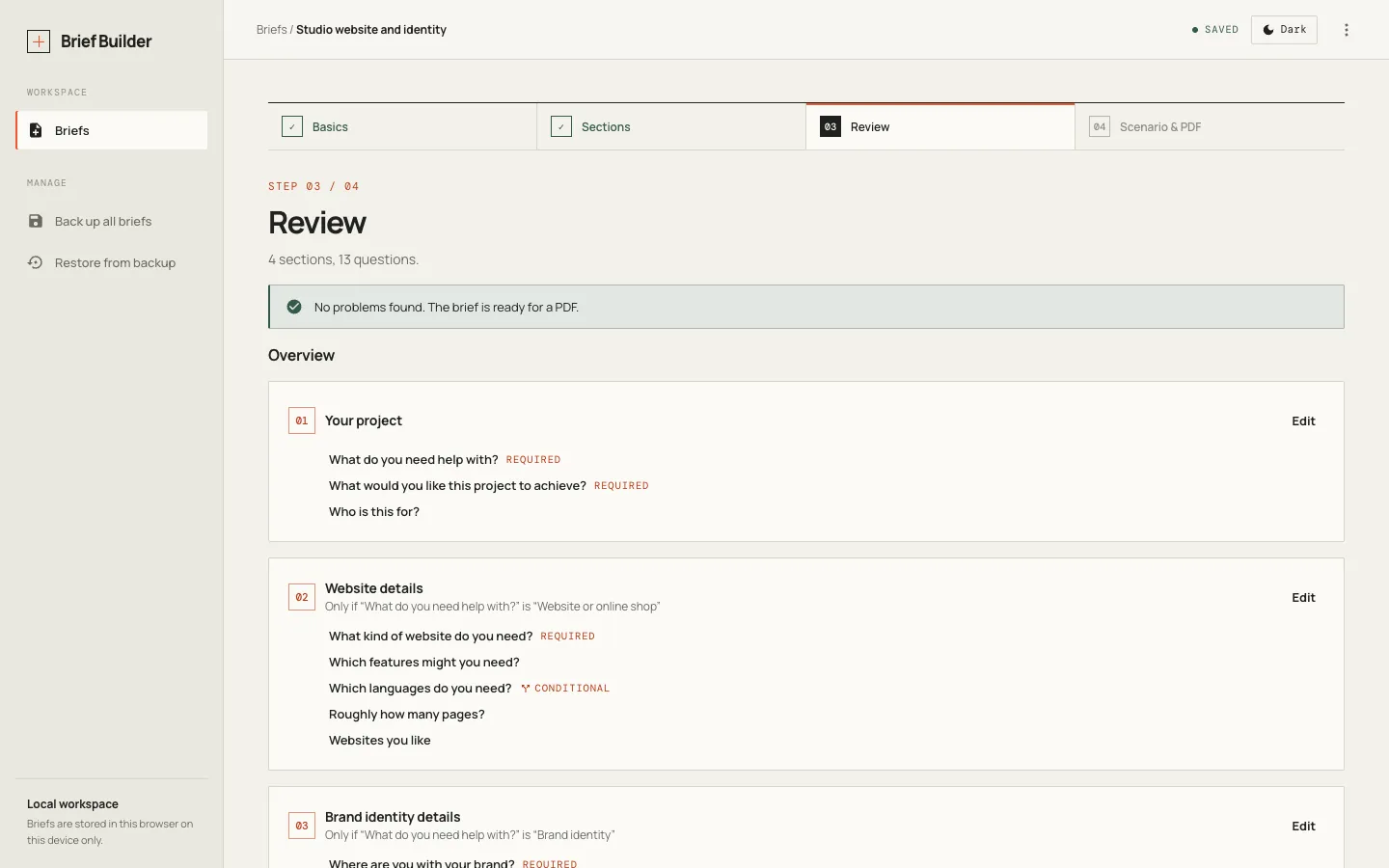Choose Restore from backup
Screen dimensions: 1389x868
[112, 262]
